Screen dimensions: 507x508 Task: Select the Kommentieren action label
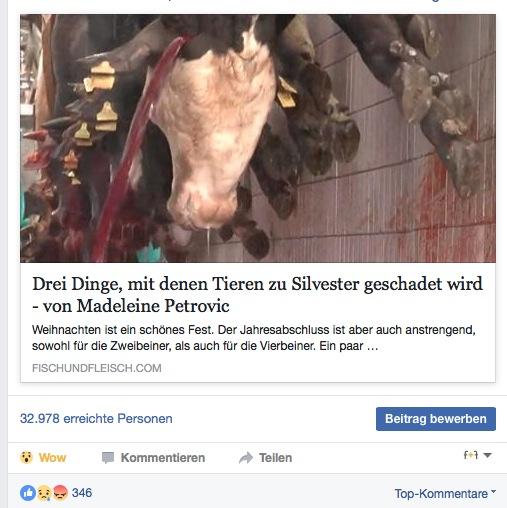pos(163,458)
